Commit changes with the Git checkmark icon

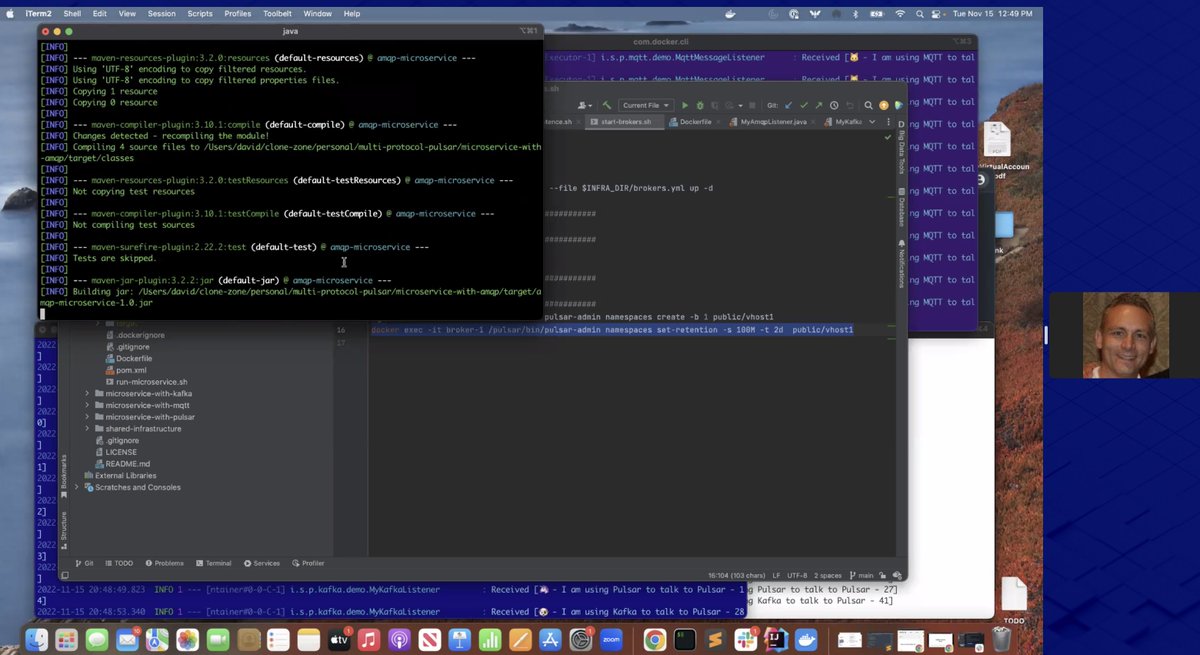(804, 105)
